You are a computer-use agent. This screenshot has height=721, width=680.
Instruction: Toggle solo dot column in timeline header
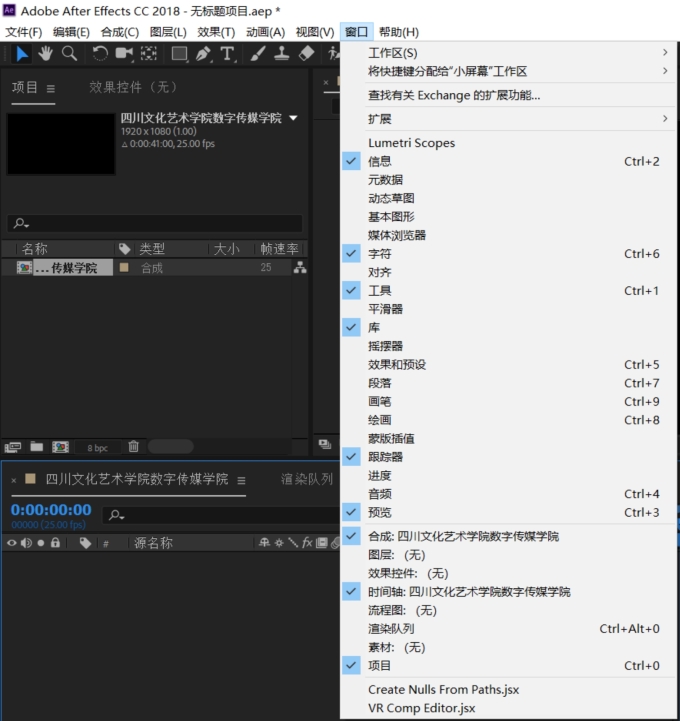pos(40,543)
